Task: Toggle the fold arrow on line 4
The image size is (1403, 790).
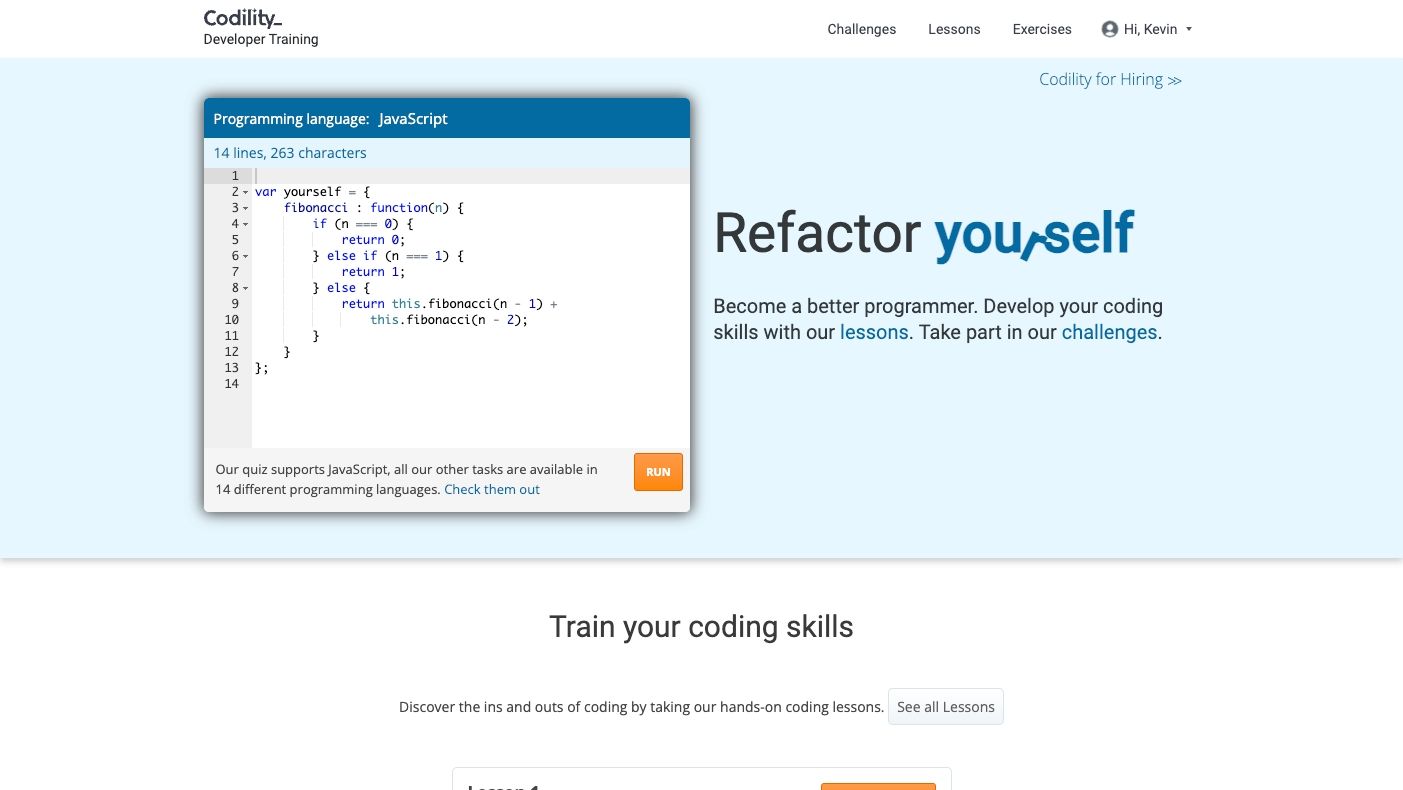Action: [246, 224]
